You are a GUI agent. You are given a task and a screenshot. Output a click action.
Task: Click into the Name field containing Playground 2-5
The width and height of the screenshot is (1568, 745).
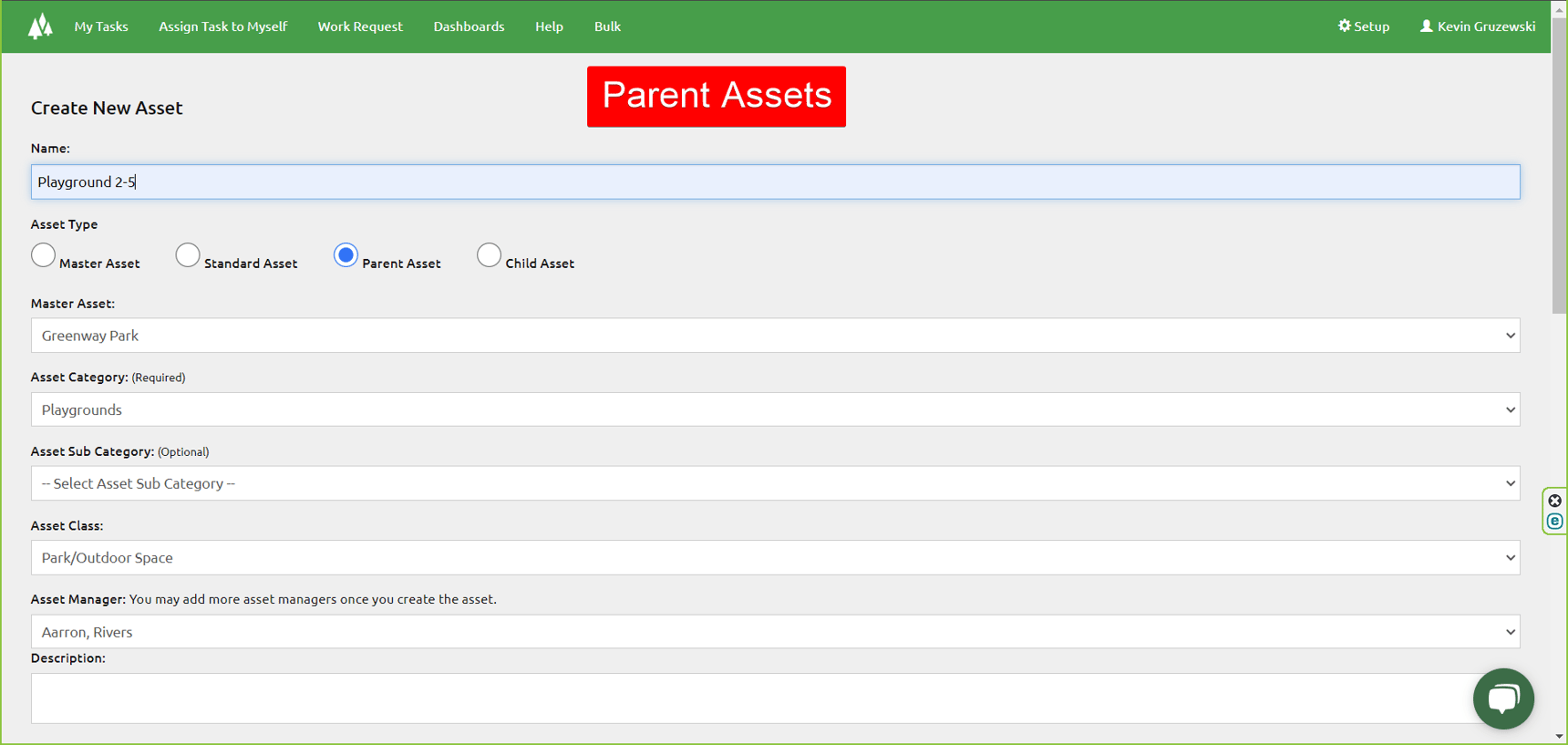click(775, 182)
